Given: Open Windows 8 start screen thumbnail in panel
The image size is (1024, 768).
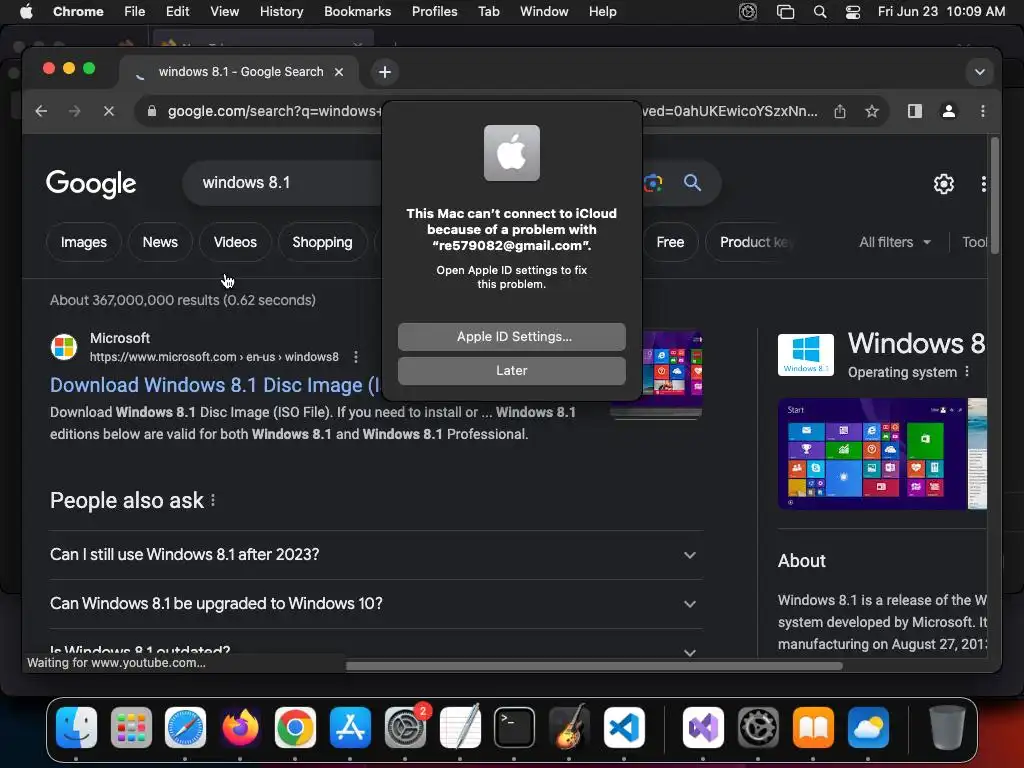Looking at the screenshot, I should click(x=872, y=454).
